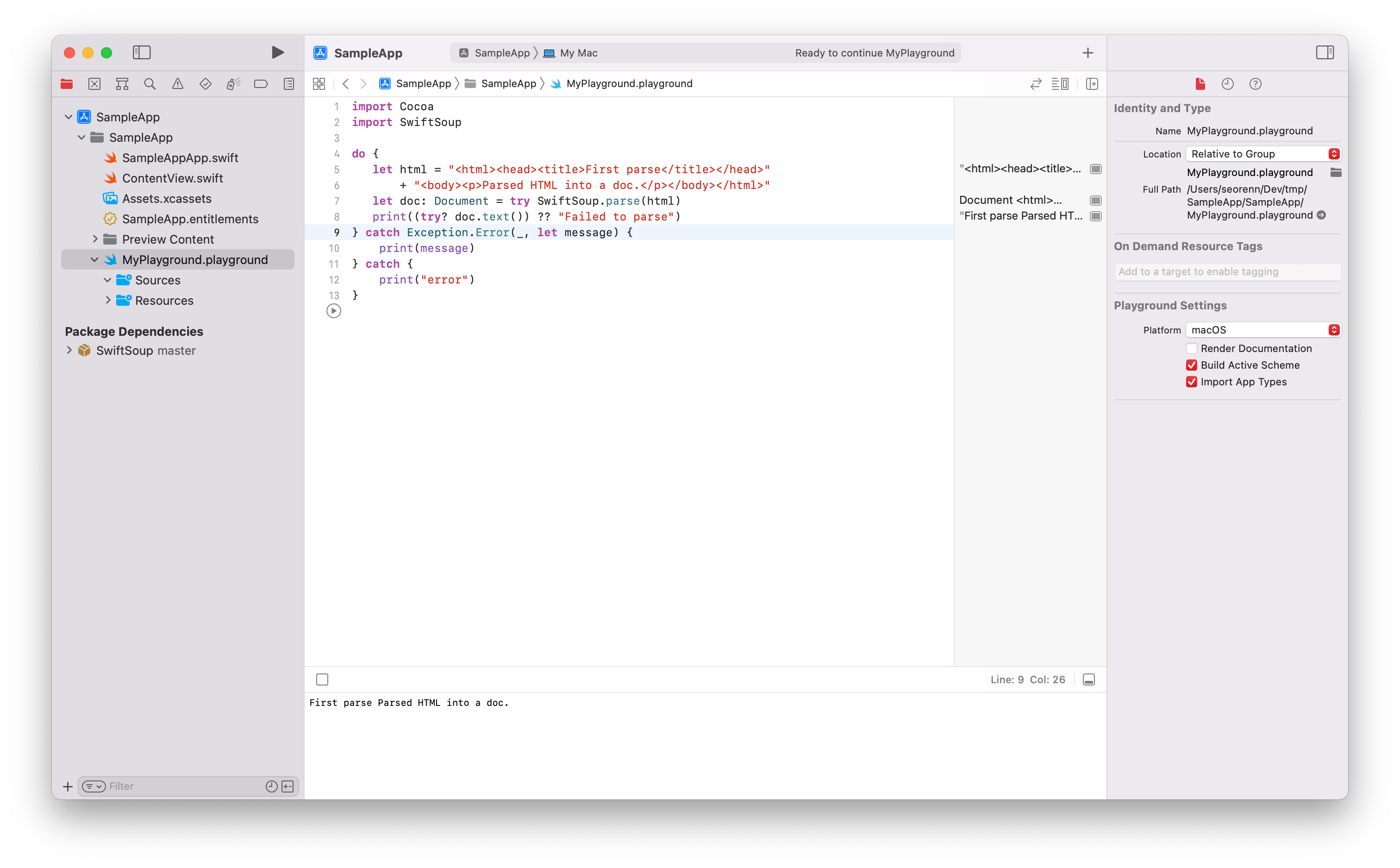Viewport: 1400px width, 868px height.
Task: Open the Debug navigator
Action: tap(233, 84)
